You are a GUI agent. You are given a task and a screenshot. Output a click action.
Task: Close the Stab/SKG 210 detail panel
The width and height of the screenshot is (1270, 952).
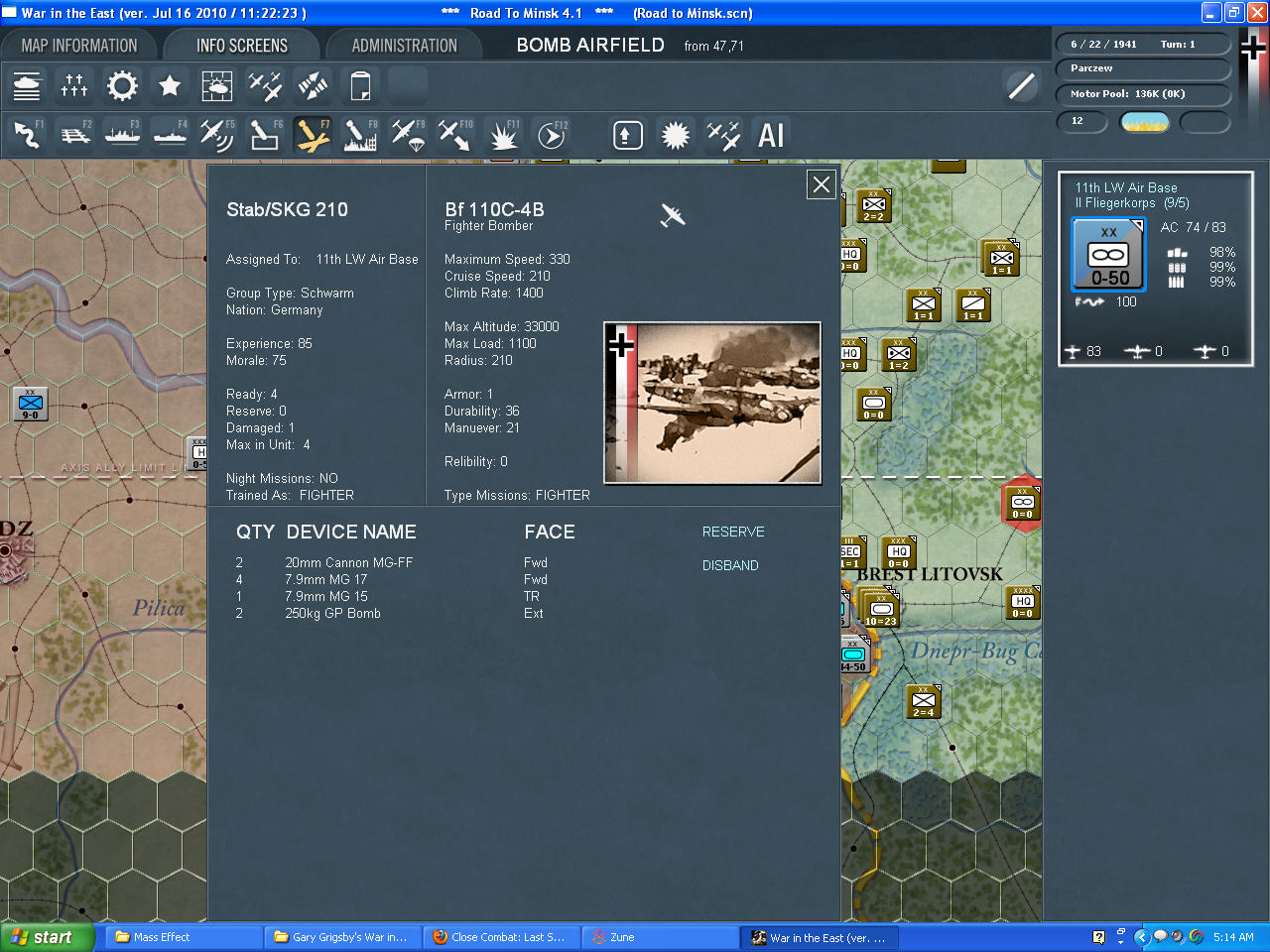822,184
